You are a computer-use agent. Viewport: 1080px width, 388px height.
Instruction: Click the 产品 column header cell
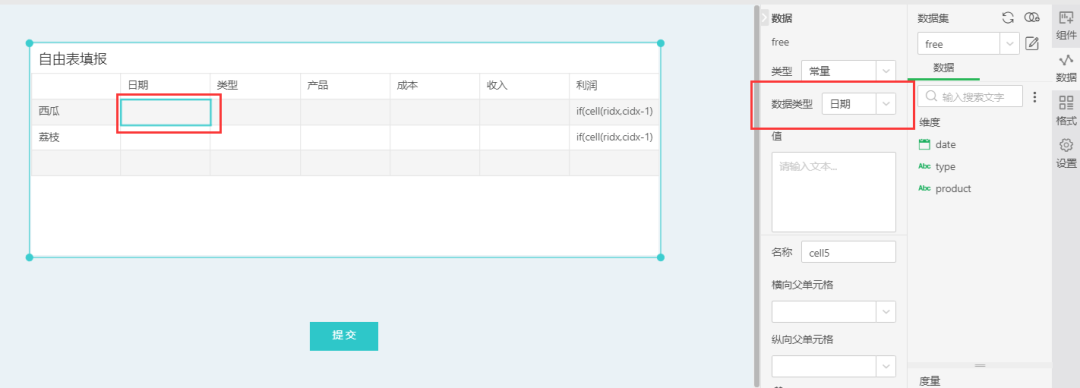[x=345, y=86]
